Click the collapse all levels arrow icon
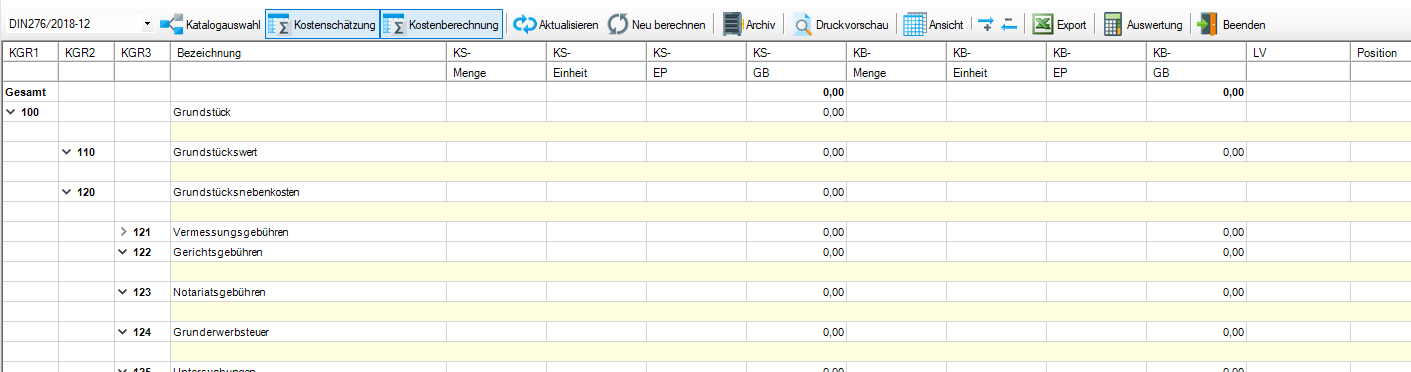The height and width of the screenshot is (372, 1411). click(1009, 24)
